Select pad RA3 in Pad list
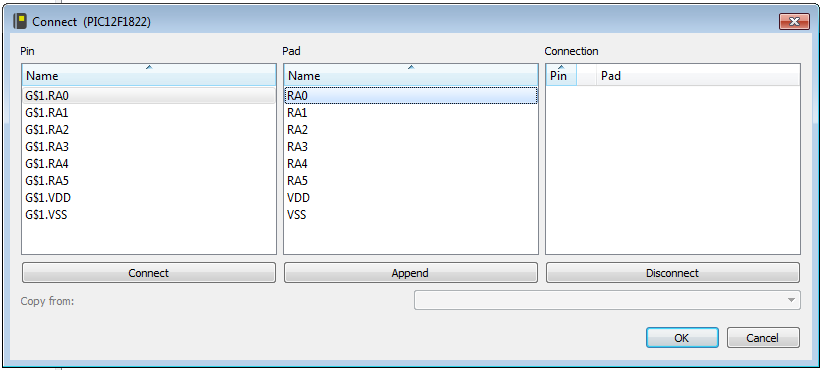 [x=411, y=147]
